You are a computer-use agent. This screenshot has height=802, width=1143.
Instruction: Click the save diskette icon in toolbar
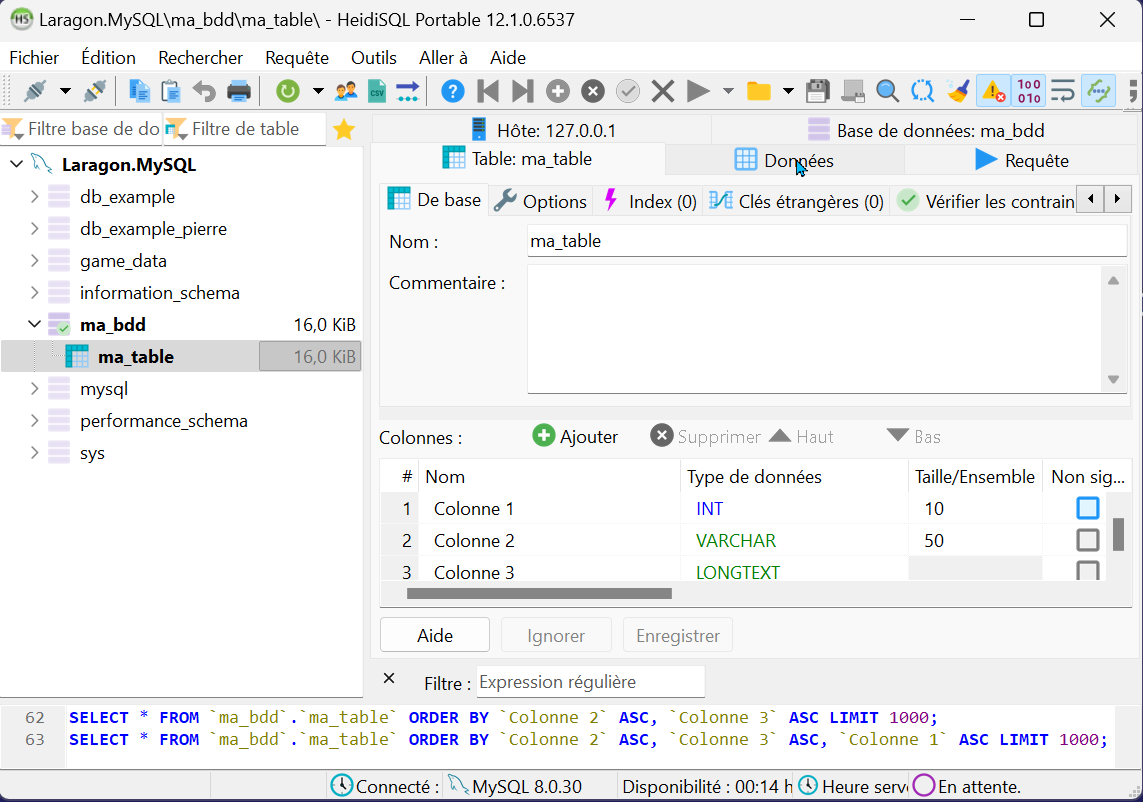point(818,92)
